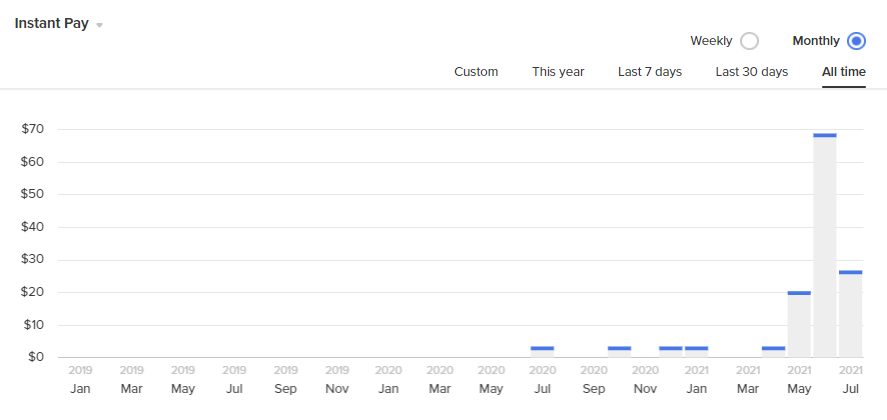Viewport: 887px width, 420px height.
Task: Select the All time range
Action: click(844, 72)
